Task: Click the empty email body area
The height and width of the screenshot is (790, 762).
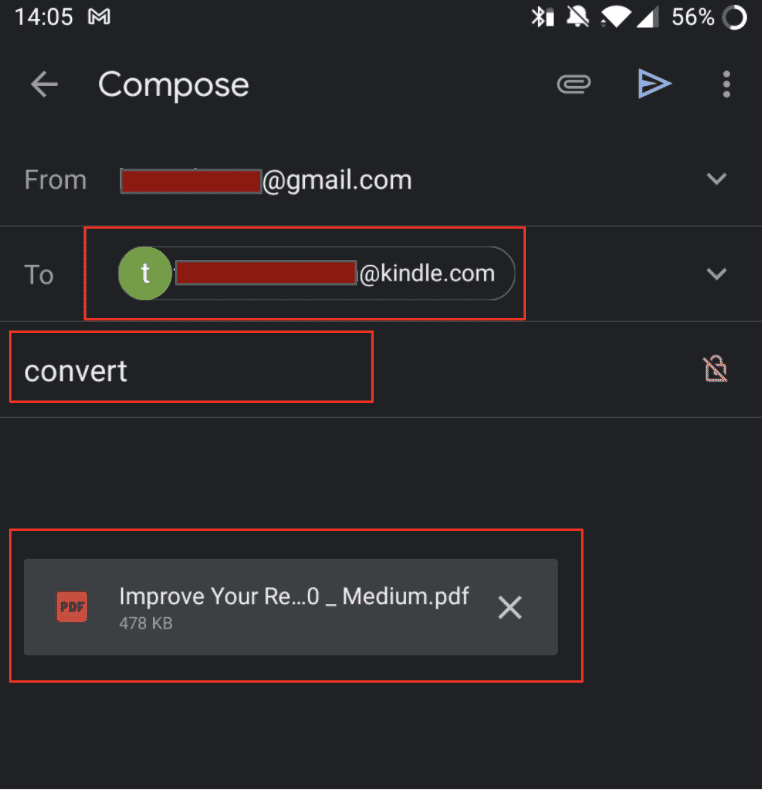Action: (x=380, y=470)
